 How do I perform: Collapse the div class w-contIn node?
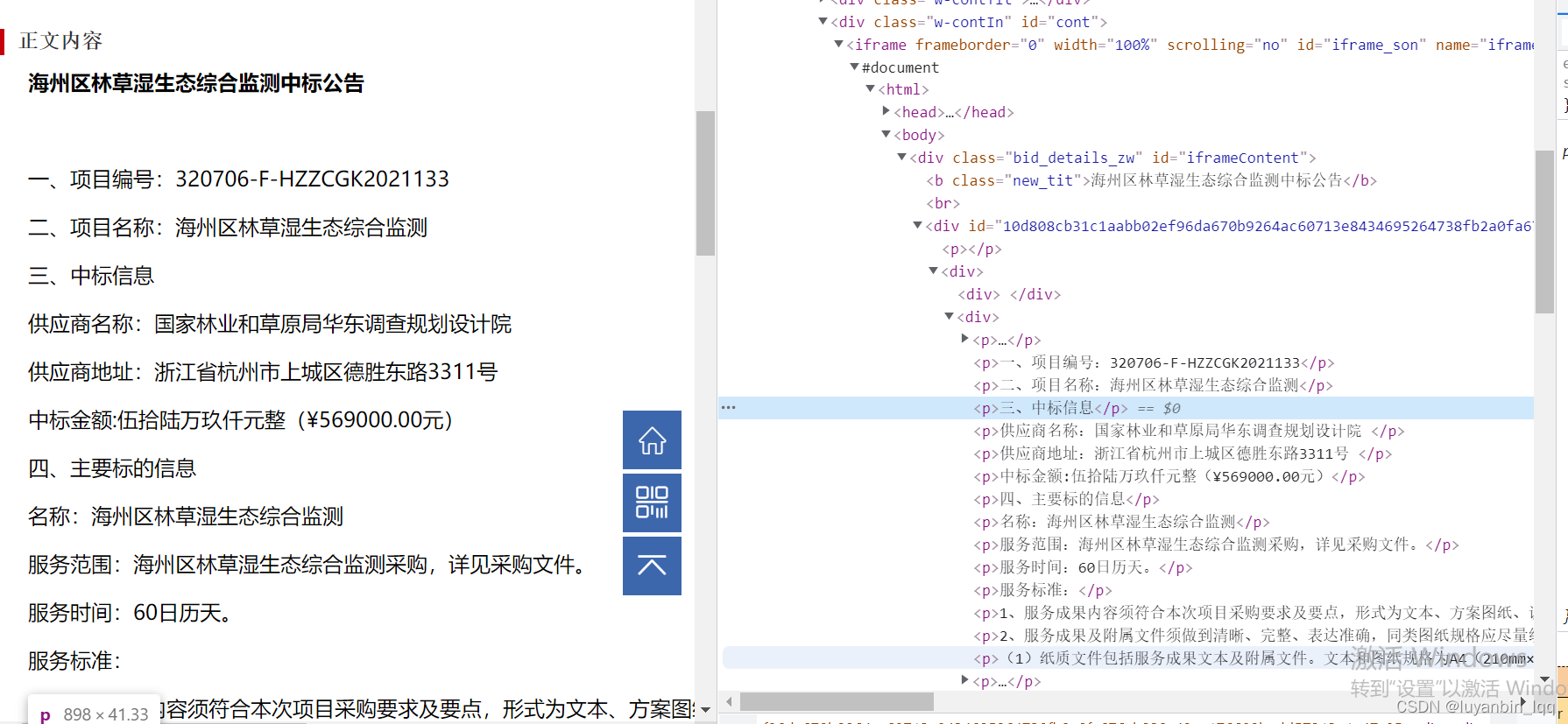(823, 21)
